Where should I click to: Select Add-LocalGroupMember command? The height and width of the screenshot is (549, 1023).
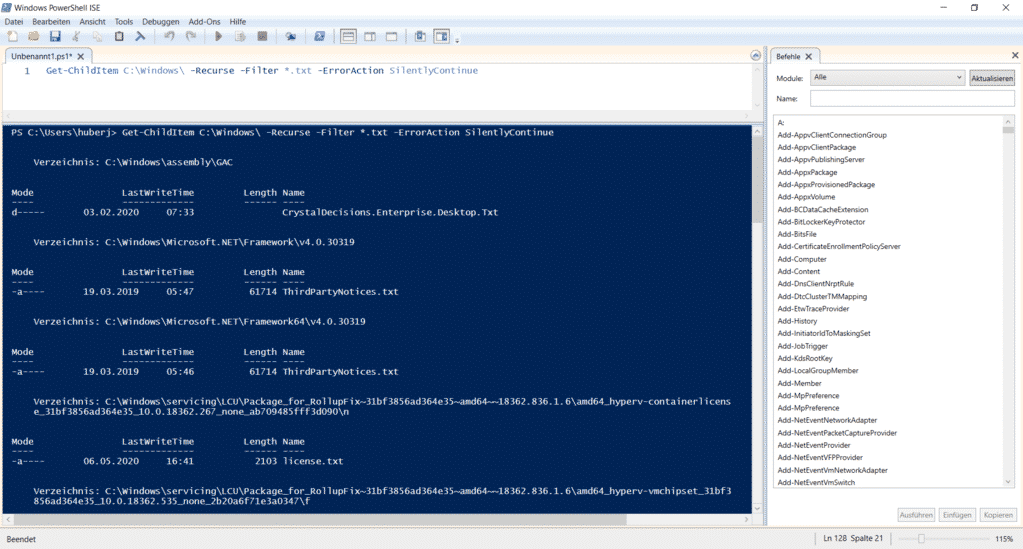click(x=817, y=371)
